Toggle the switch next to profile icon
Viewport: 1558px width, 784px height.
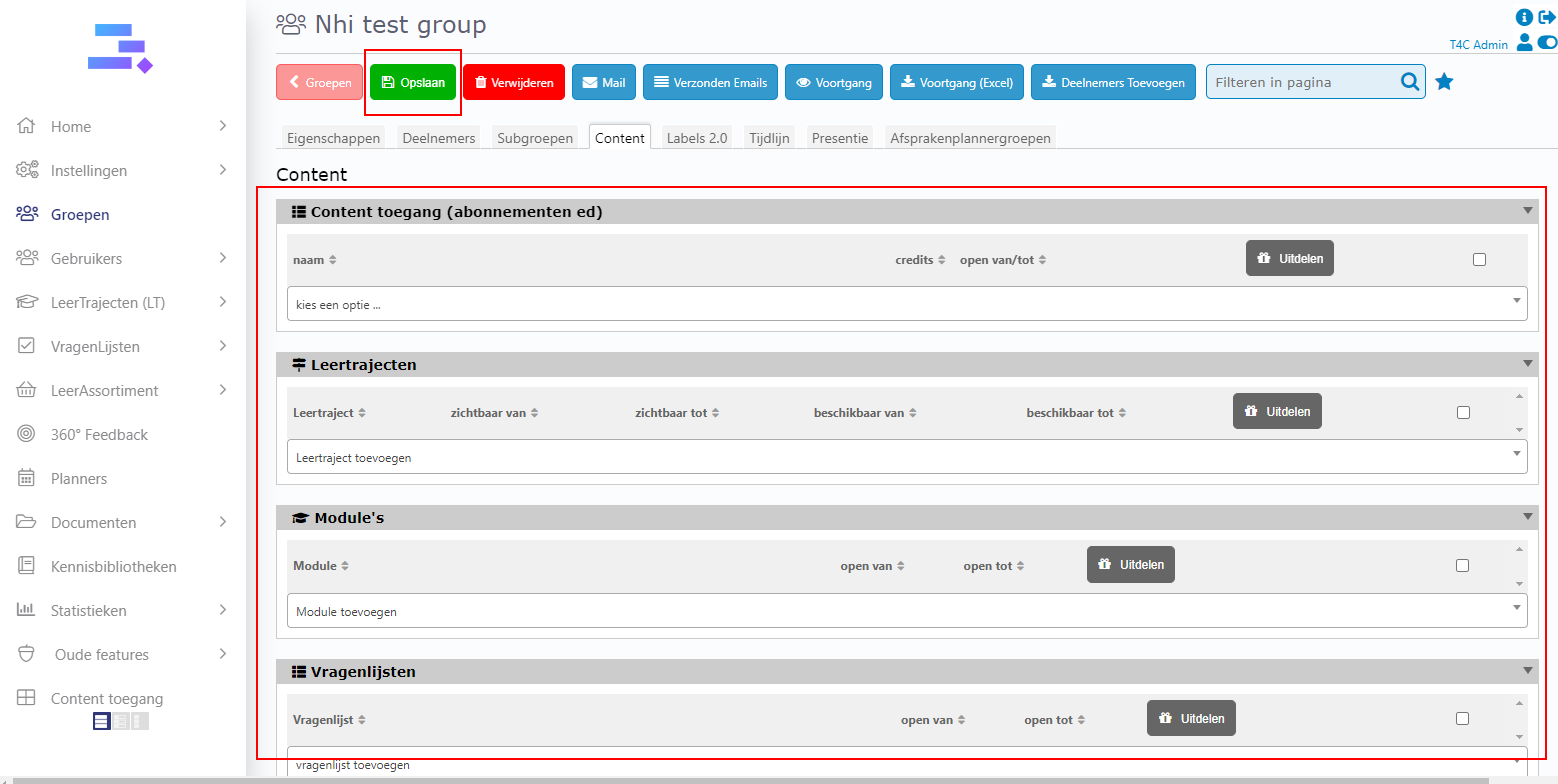pyautogui.click(x=1547, y=42)
